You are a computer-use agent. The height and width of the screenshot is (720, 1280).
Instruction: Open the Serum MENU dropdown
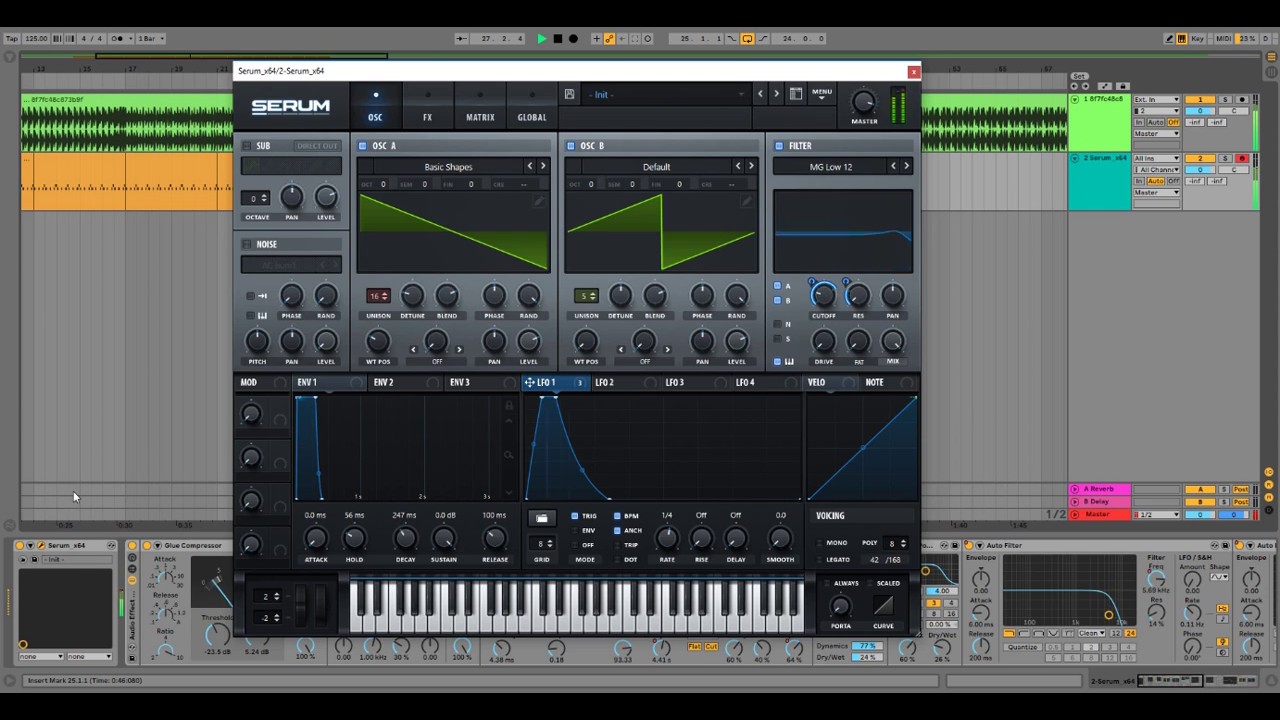click(x=822, y=94)
